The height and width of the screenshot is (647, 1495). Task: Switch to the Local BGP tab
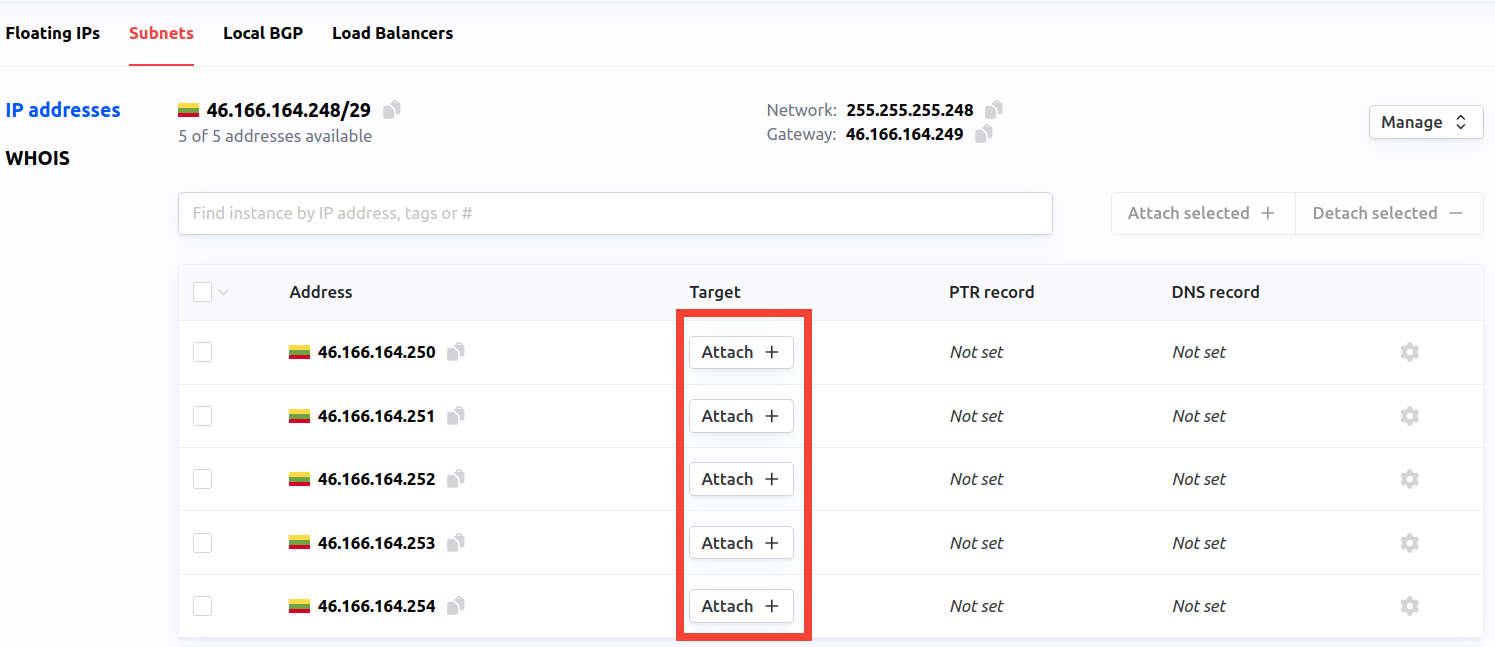click(263, 32)
